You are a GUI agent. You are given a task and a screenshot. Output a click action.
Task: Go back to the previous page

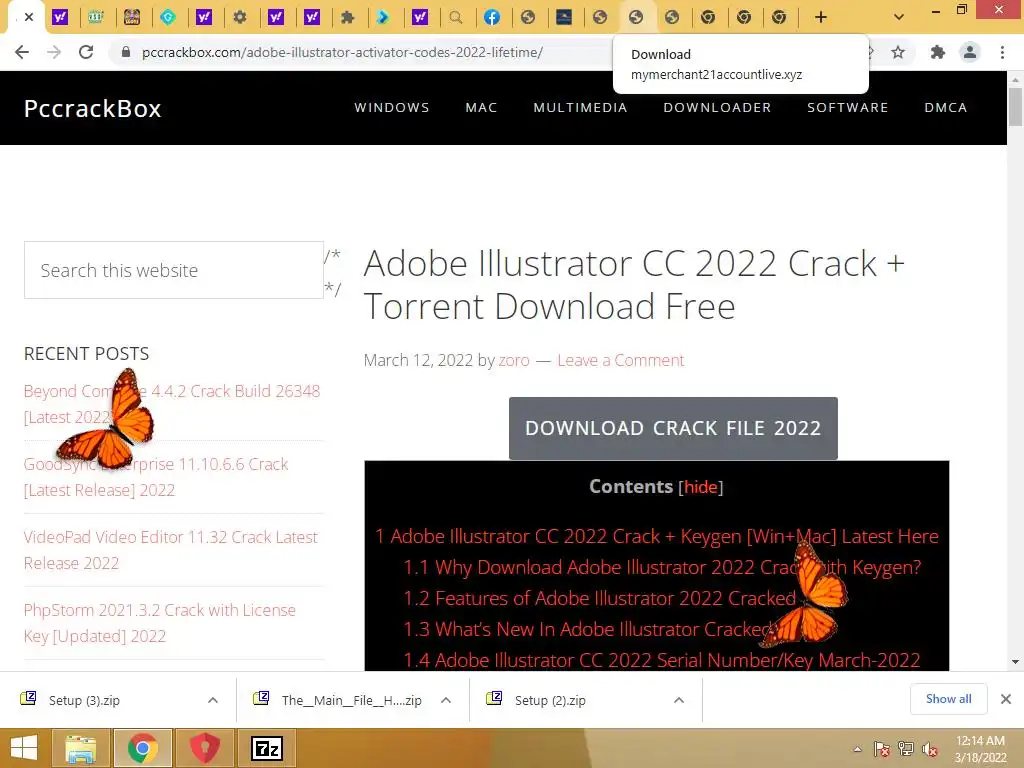coord(22,52)
